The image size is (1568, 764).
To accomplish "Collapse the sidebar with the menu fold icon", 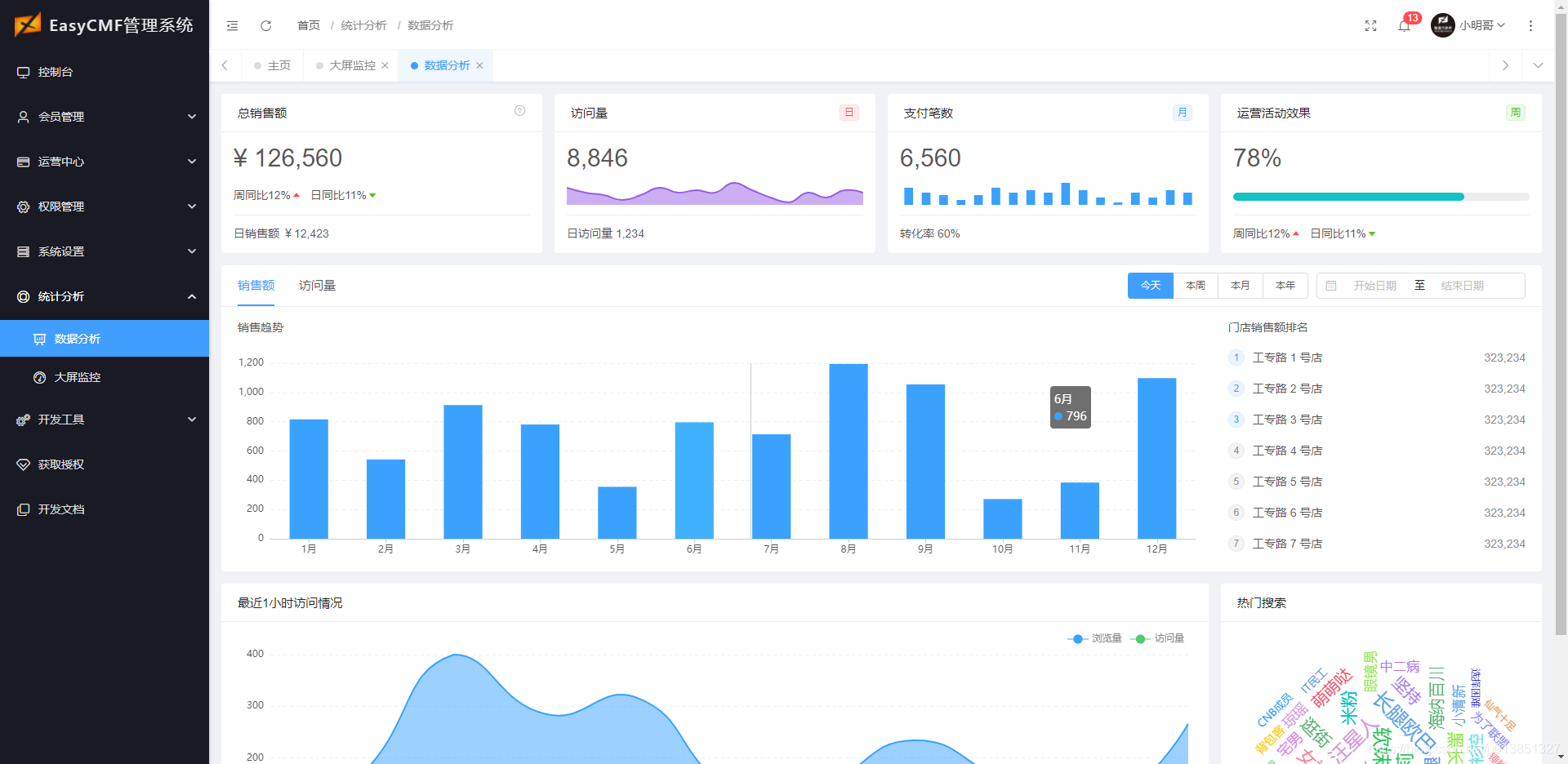I will click(233, 25).
